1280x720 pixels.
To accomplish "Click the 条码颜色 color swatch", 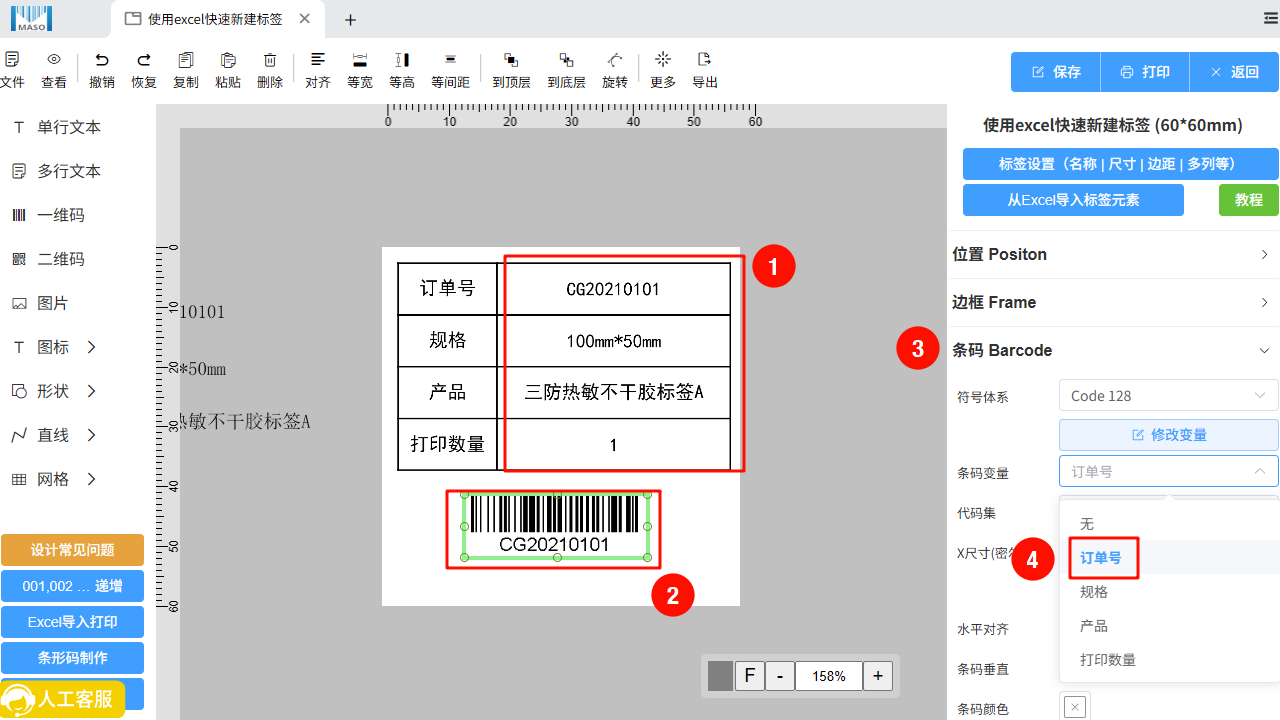I will pos(1075,707).
